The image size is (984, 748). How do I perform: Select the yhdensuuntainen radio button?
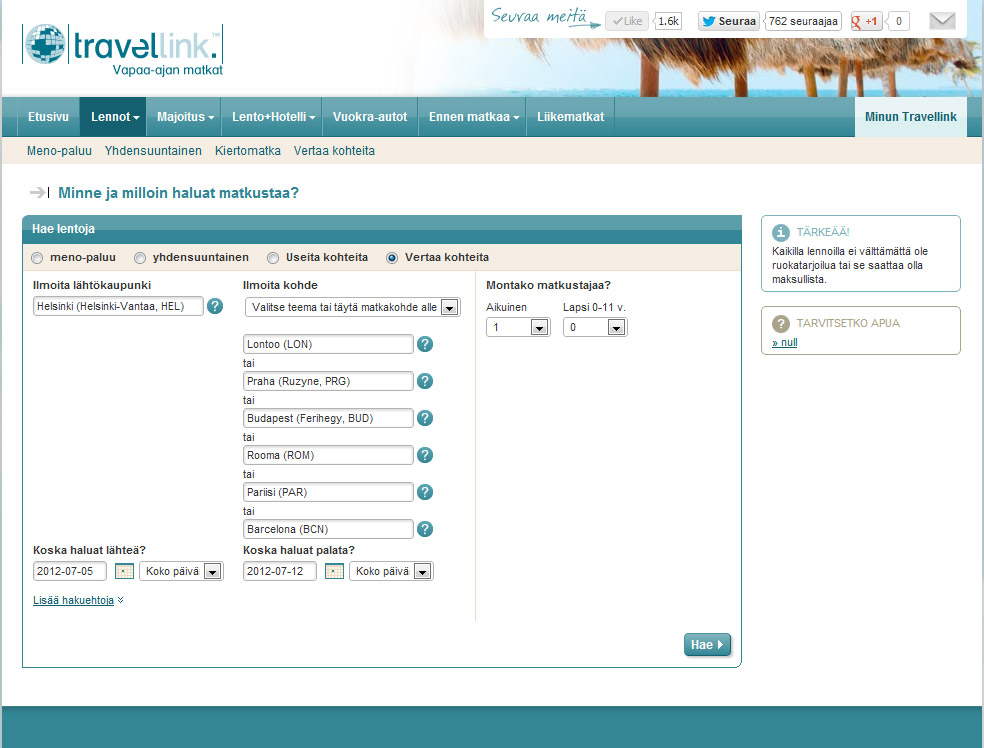coord(140,258)
